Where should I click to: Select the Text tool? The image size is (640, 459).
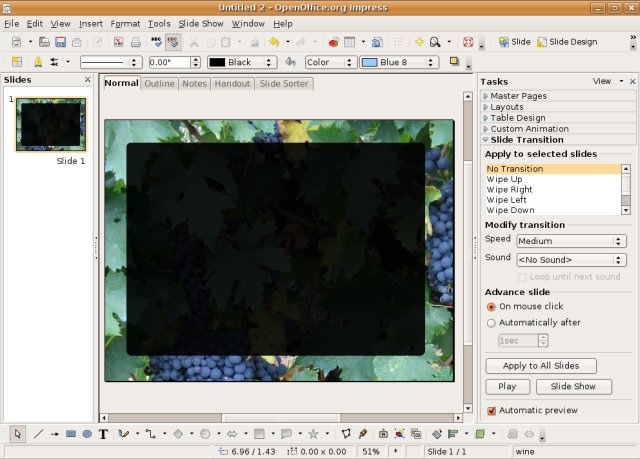tap(103, 434)
